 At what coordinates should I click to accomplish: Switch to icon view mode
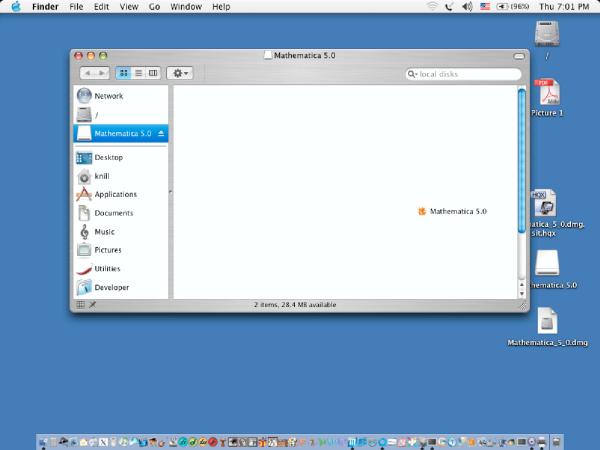124,73
